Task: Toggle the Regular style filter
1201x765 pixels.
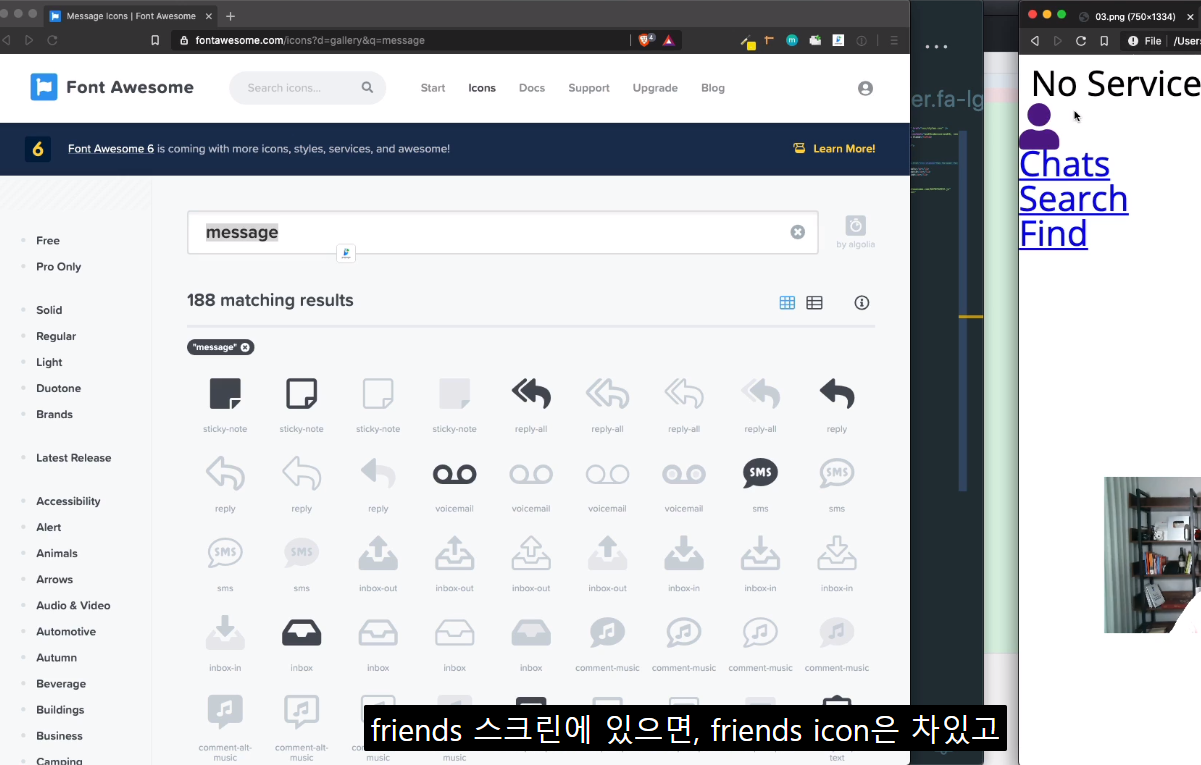Action: (56, 336)
